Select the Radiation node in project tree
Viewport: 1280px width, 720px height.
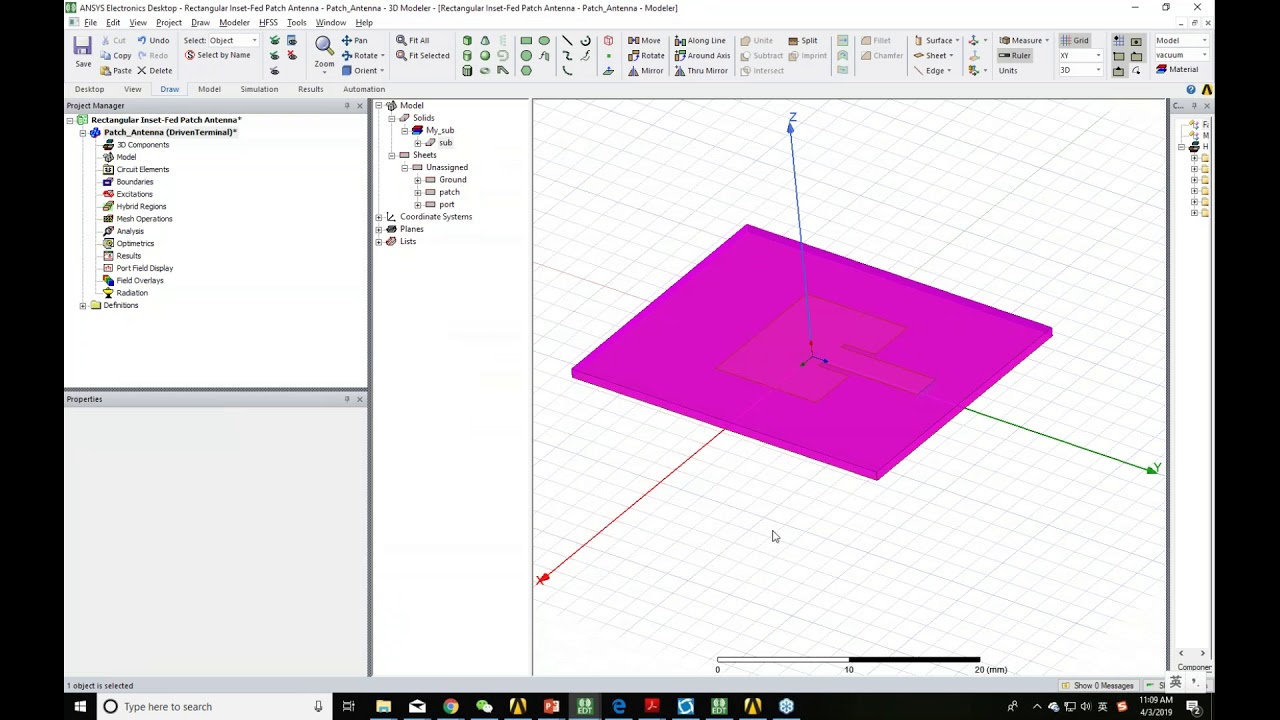(x=131, y=293)
